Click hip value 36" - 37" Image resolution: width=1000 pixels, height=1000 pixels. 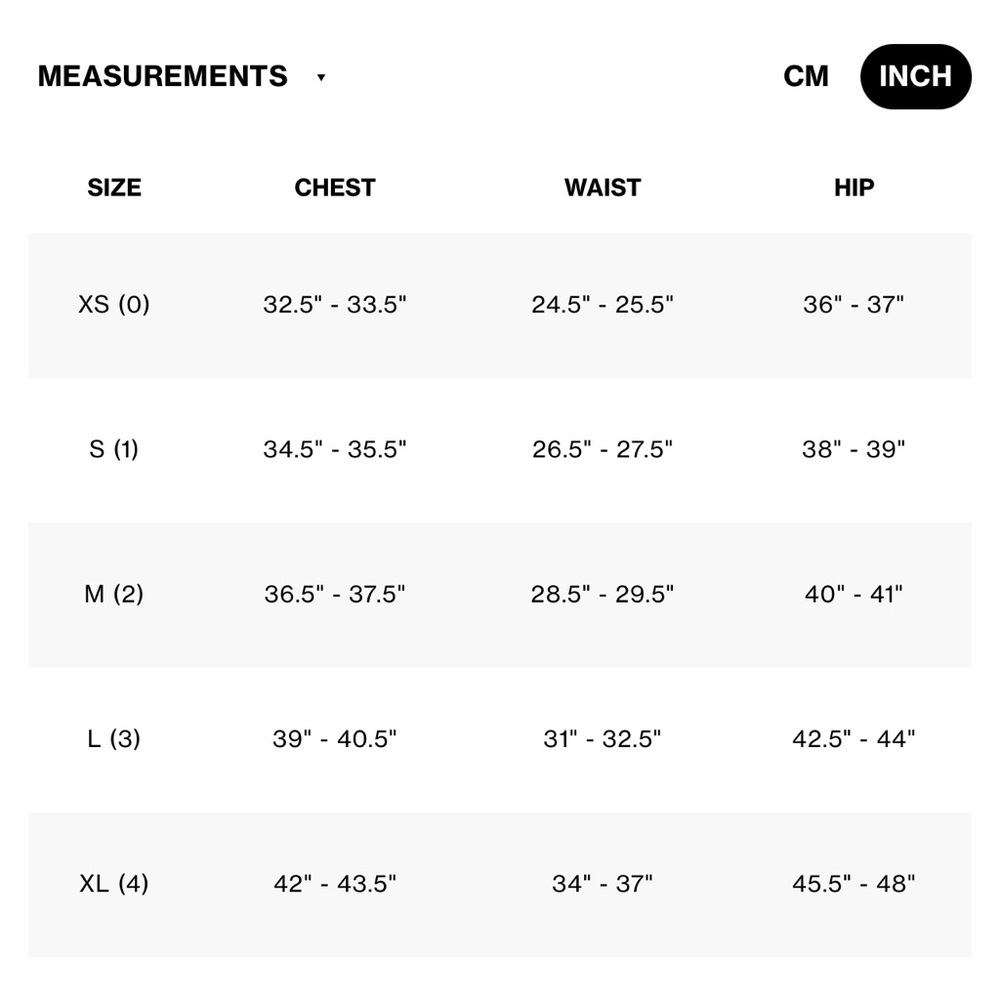854,304
